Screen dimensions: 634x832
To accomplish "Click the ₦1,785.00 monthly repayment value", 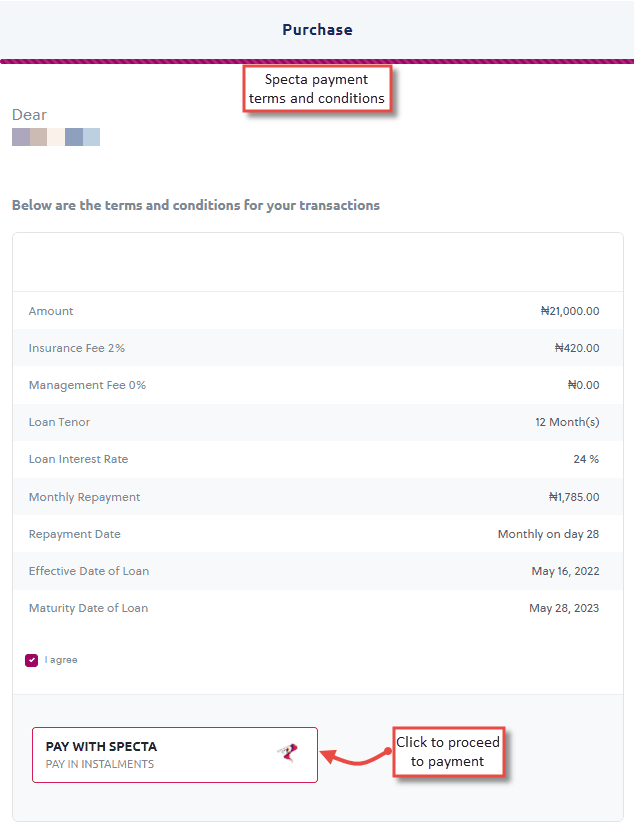I will pos(574,497).
